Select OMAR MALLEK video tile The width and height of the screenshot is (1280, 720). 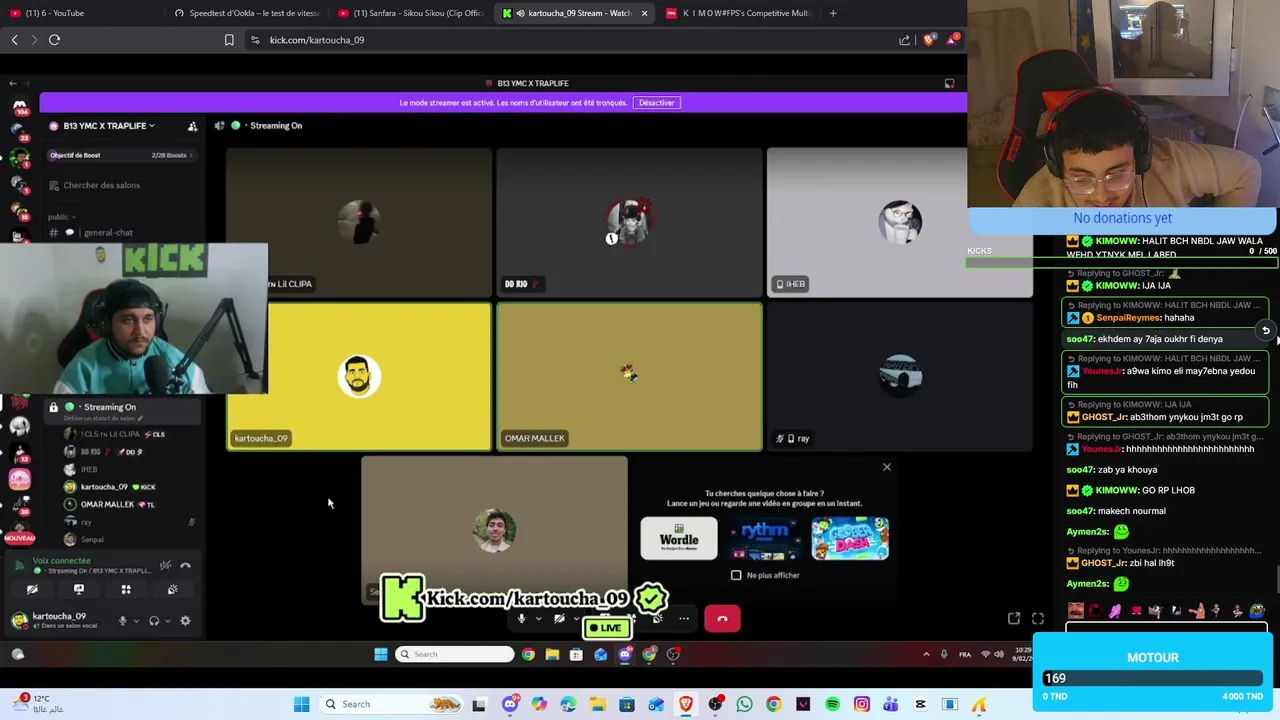(x=630, y=377)
